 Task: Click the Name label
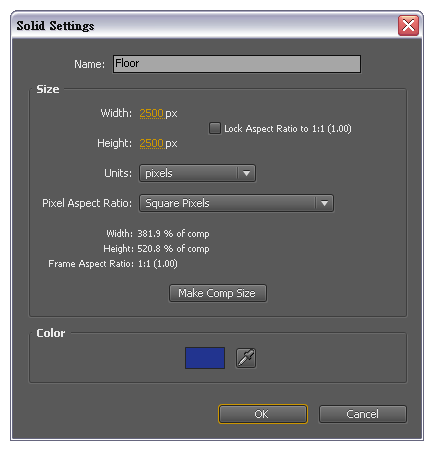(89, 64)
